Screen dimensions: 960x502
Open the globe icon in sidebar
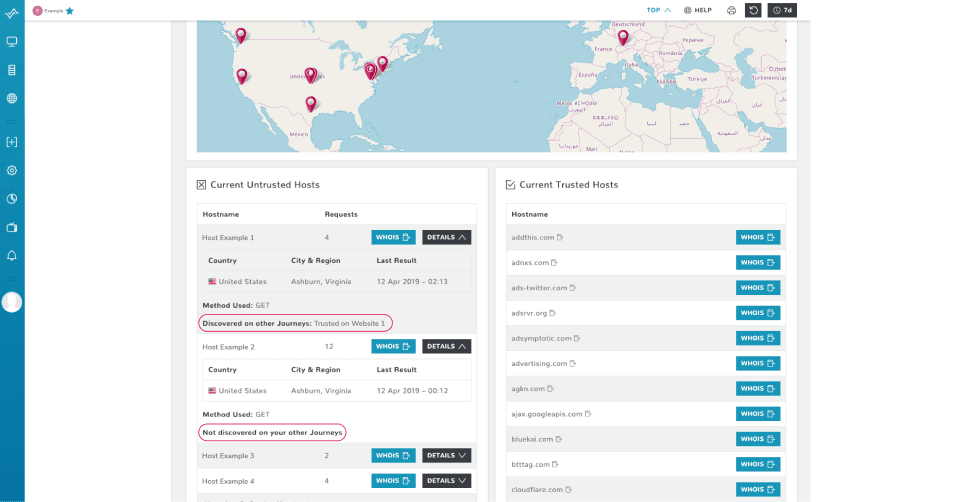pyautogui.click(x=12, y=99)
